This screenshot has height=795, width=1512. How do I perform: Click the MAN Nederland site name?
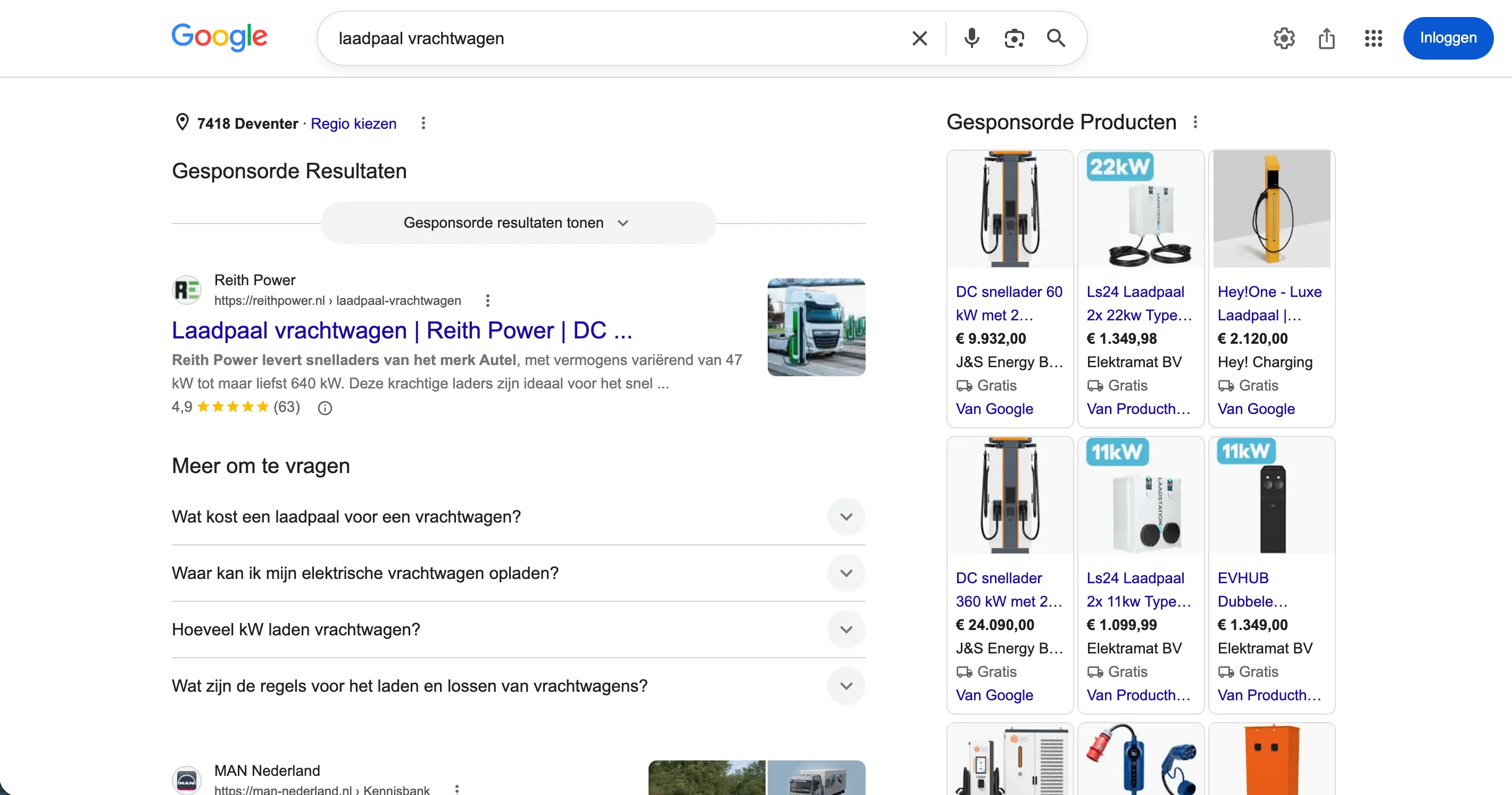point(267,771)
